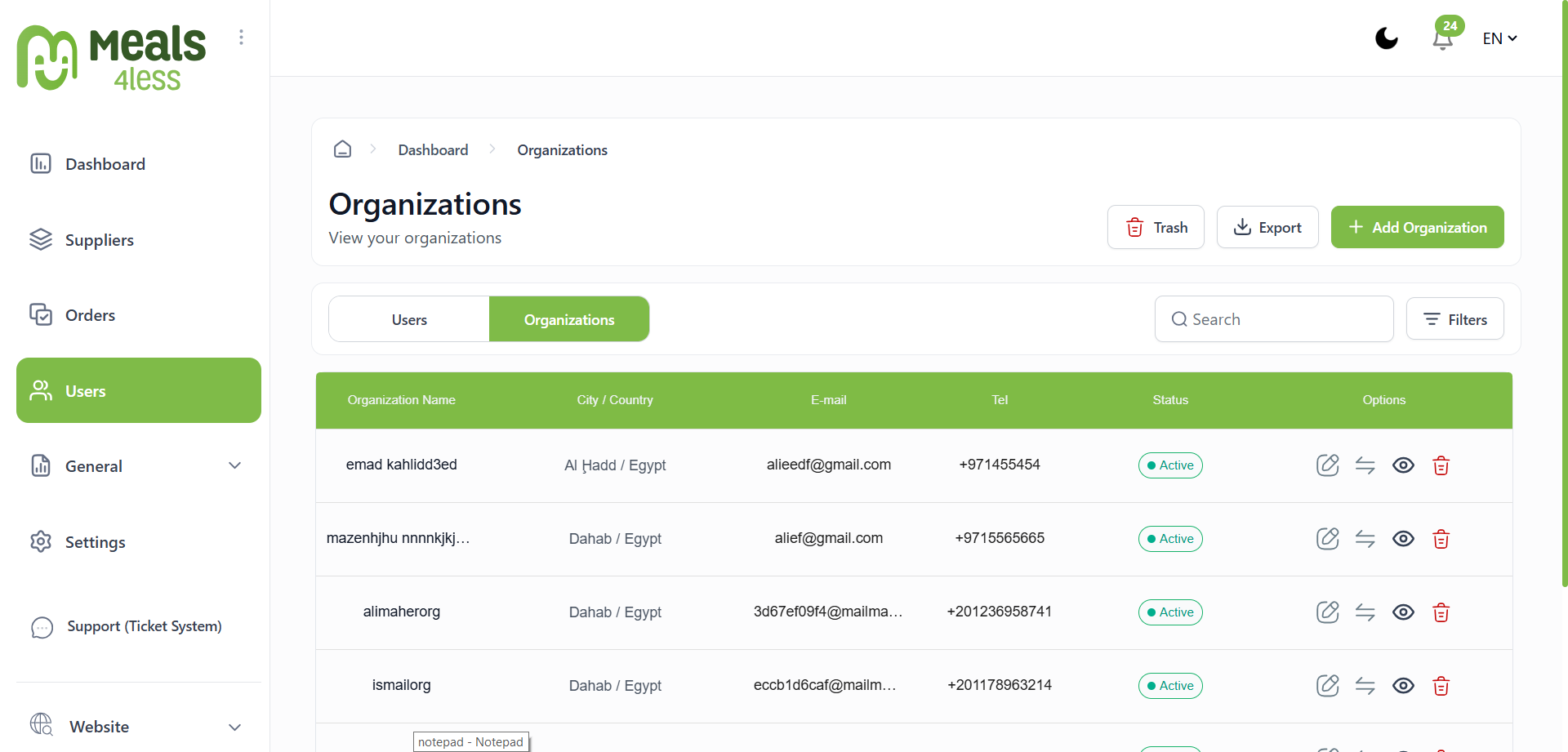The image size is (1568, 752).
Task: Open the Trash list
Action: [x=1156, y=227]
